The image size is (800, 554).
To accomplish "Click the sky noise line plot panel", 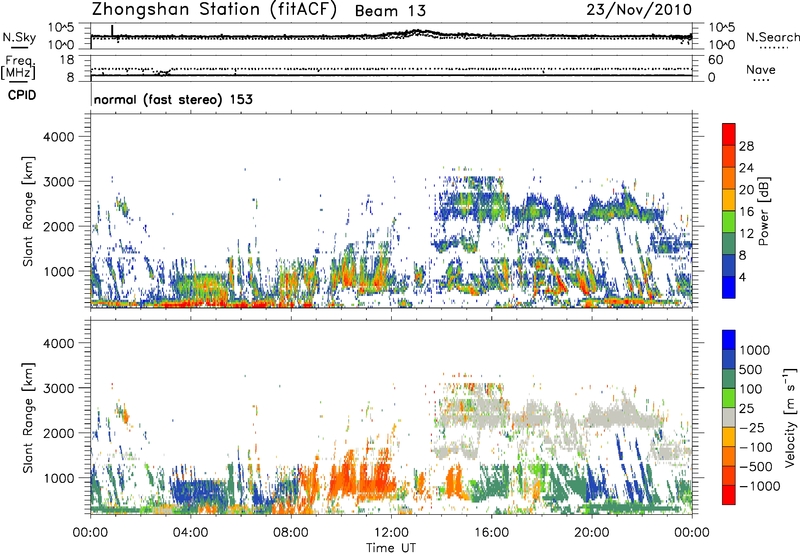I will click(x=391, y=36).
